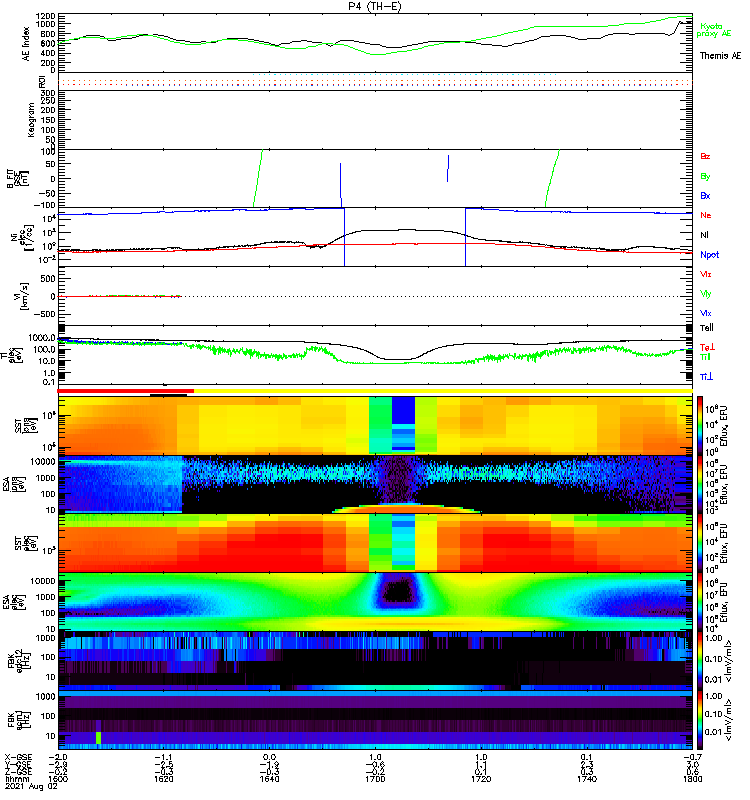Image resolution: width=750 pixels, height=800 pixels.
Task: Click the "X-GSE" position row label
Action: point(18,758)
